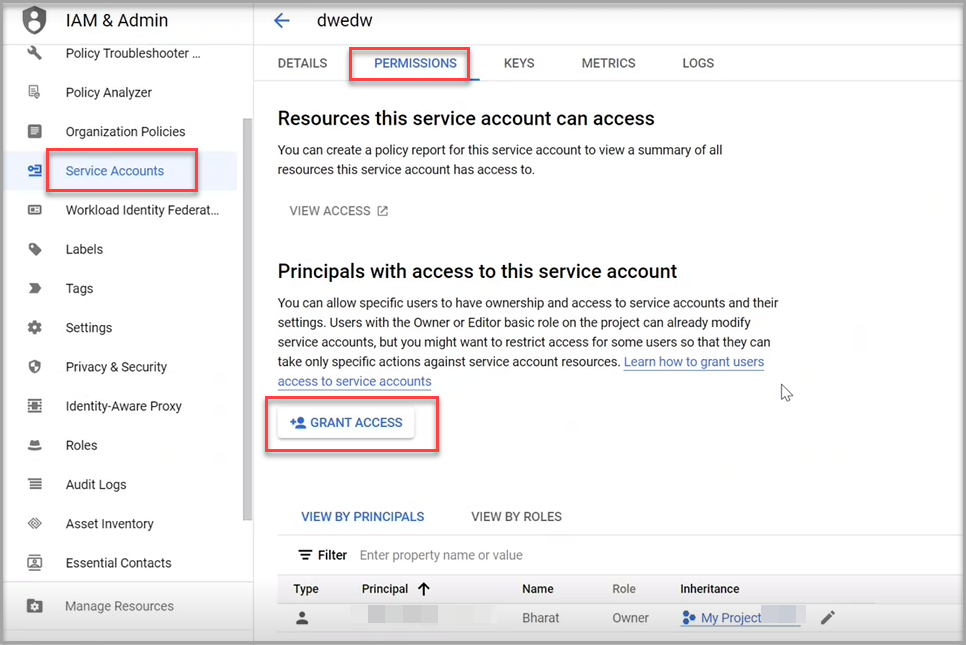
Task: Click the Audit Logs icon
Action: click(x=35, y=484)
